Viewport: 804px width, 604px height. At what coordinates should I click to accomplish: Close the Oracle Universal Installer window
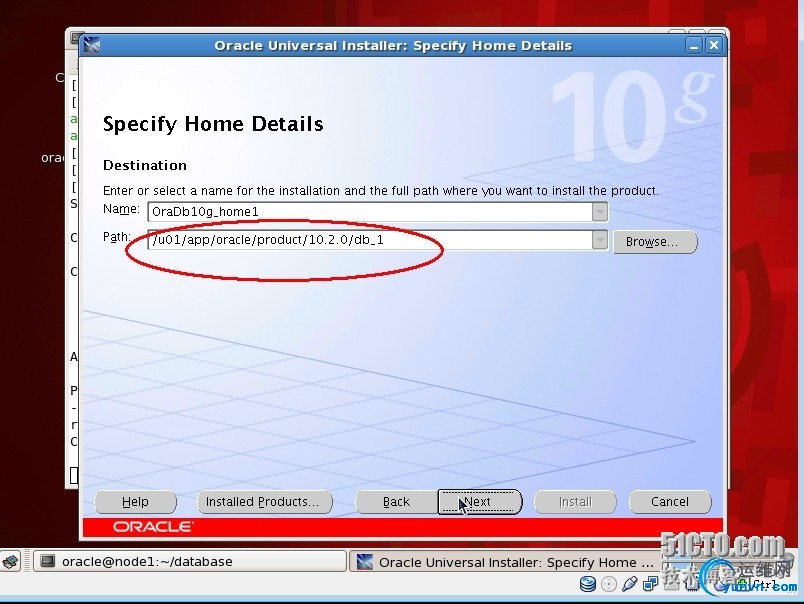tap(714, 46)
